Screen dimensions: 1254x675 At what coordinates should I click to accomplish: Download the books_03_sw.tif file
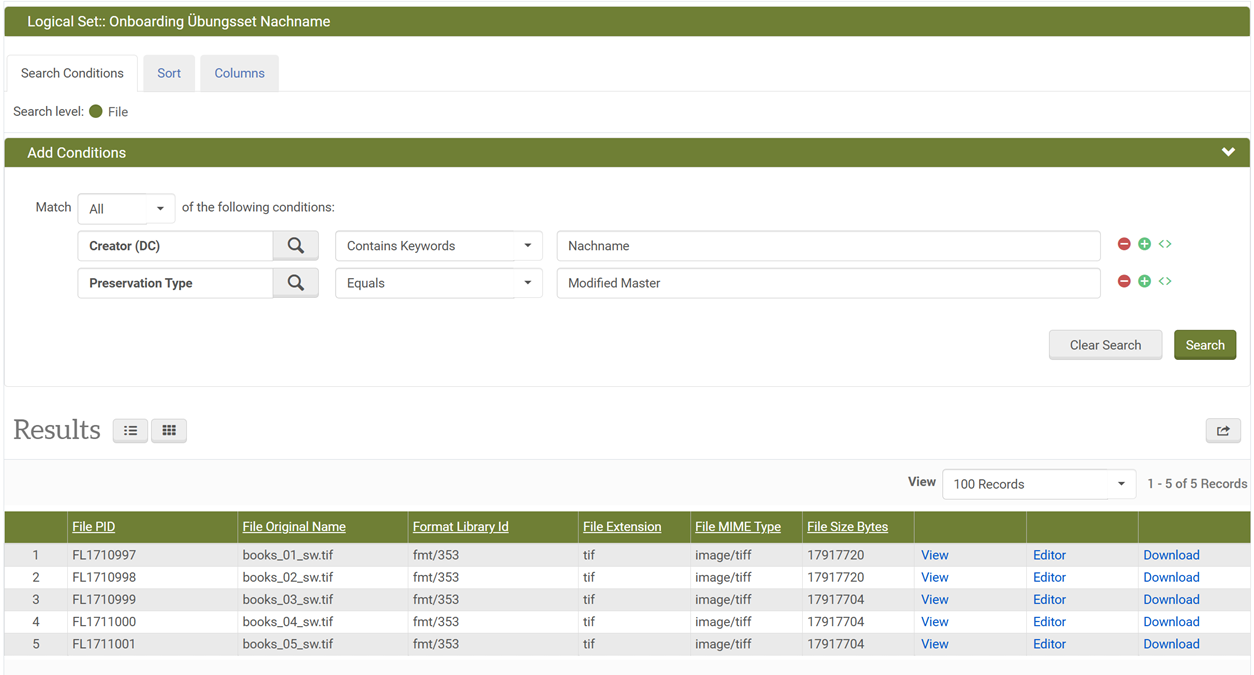[x=1171, y=600]
